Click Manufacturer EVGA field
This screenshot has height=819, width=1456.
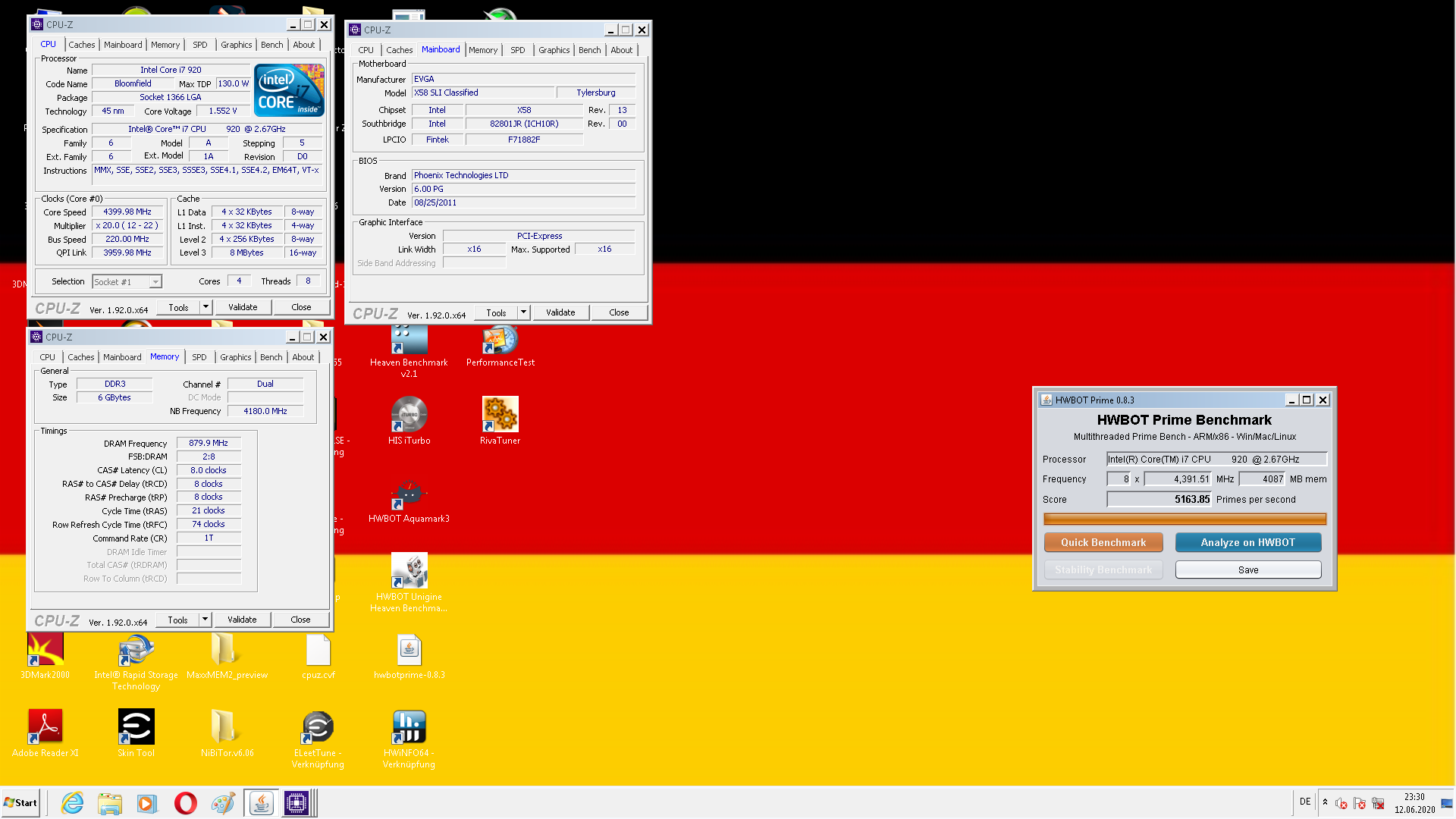(x=523, y=79)
